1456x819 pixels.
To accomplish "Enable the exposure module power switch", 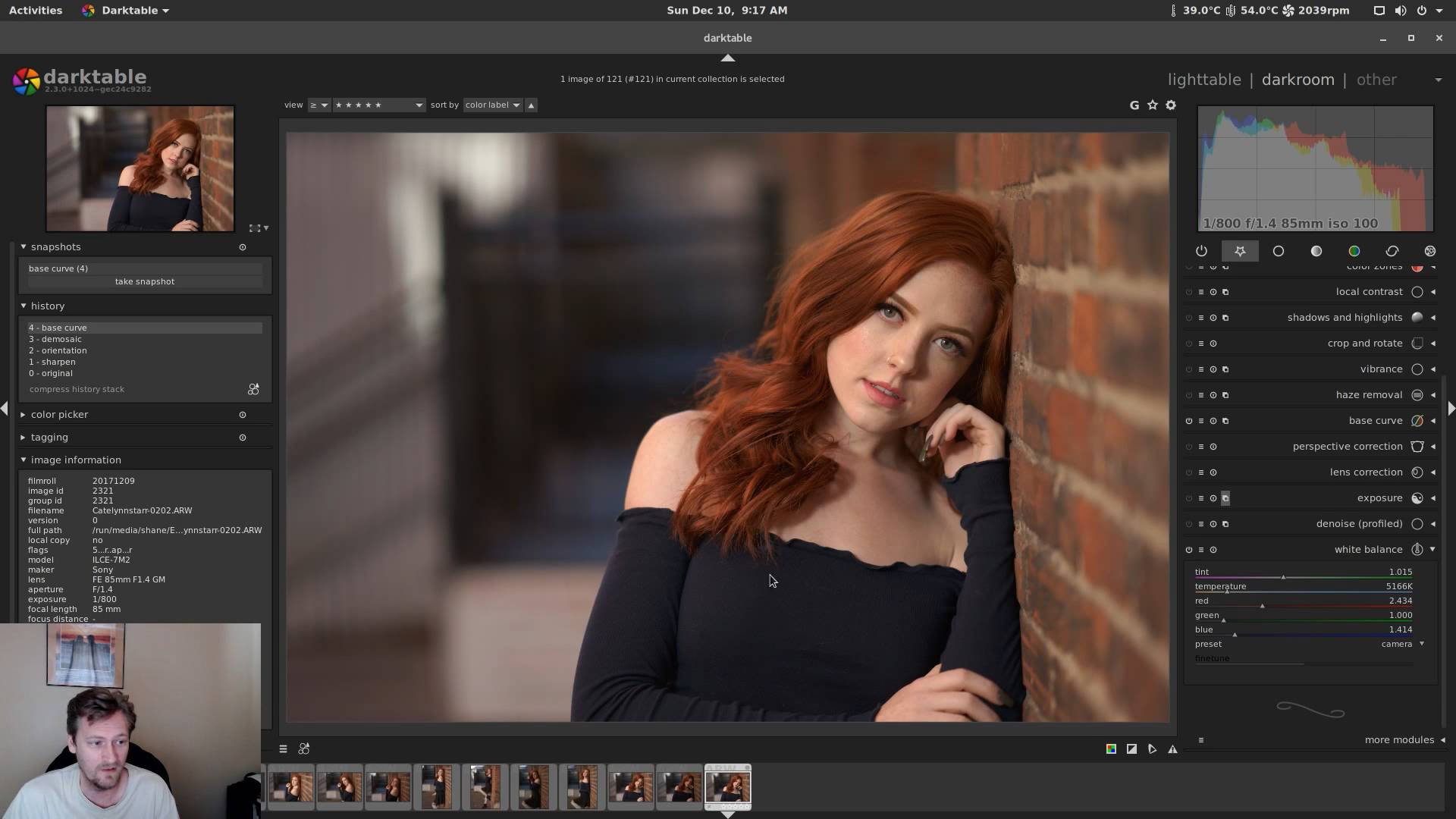I will click(x=1189, y=498).
